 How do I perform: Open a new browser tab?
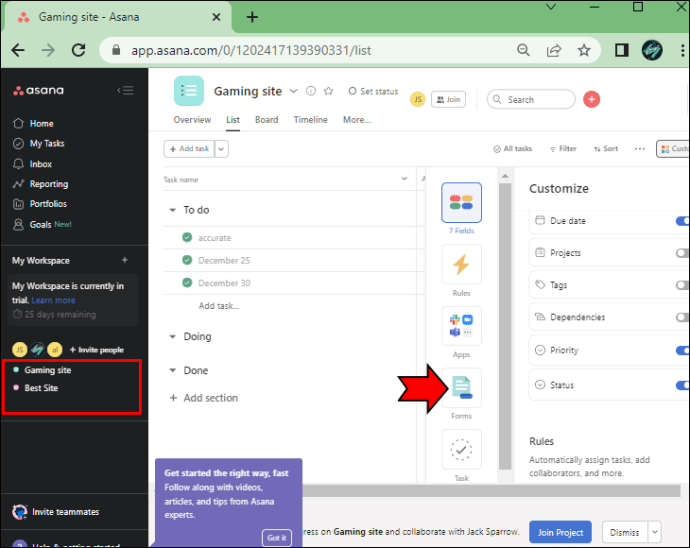pyautogui.click(x=252, y=17)
